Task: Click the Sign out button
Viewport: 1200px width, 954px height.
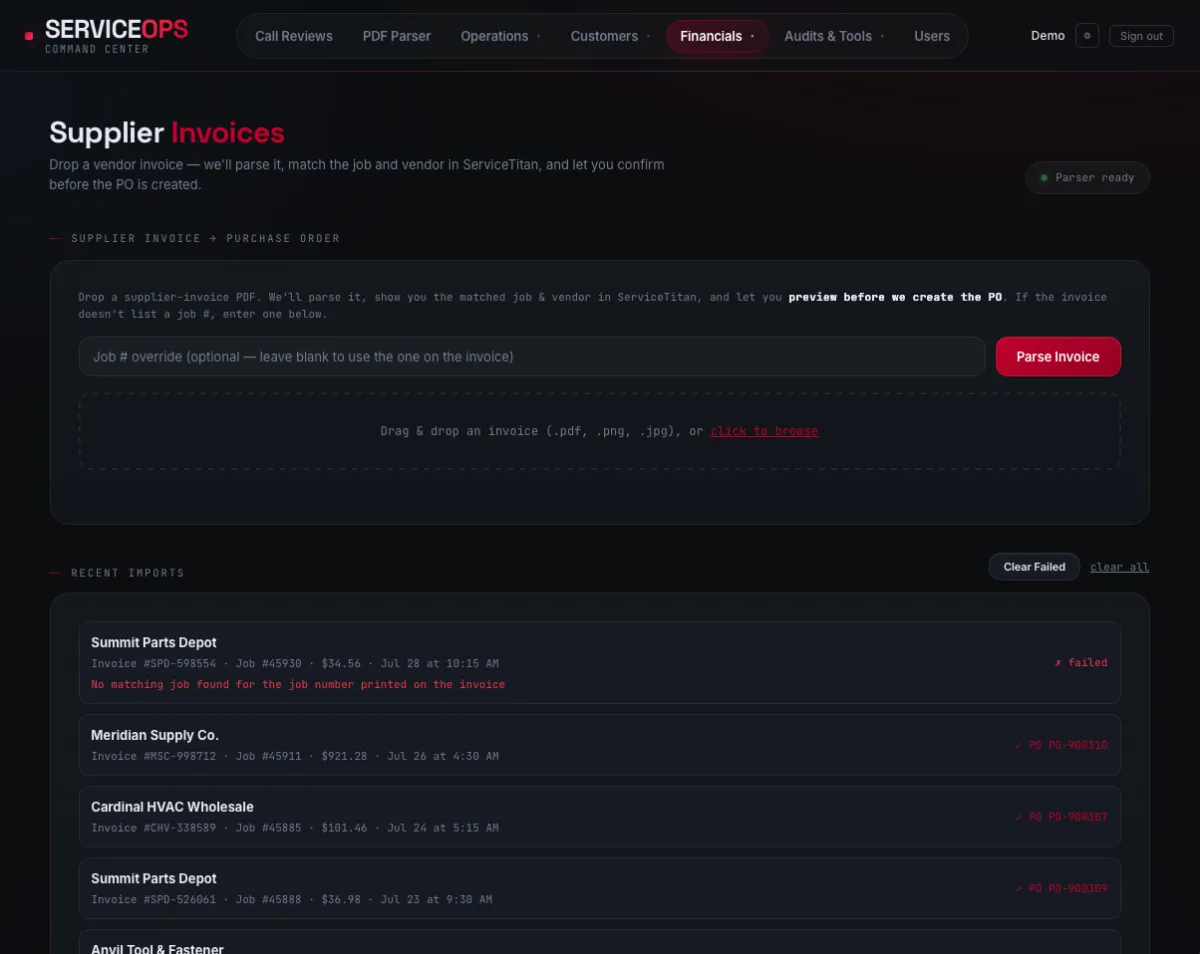Action: 1141,36
